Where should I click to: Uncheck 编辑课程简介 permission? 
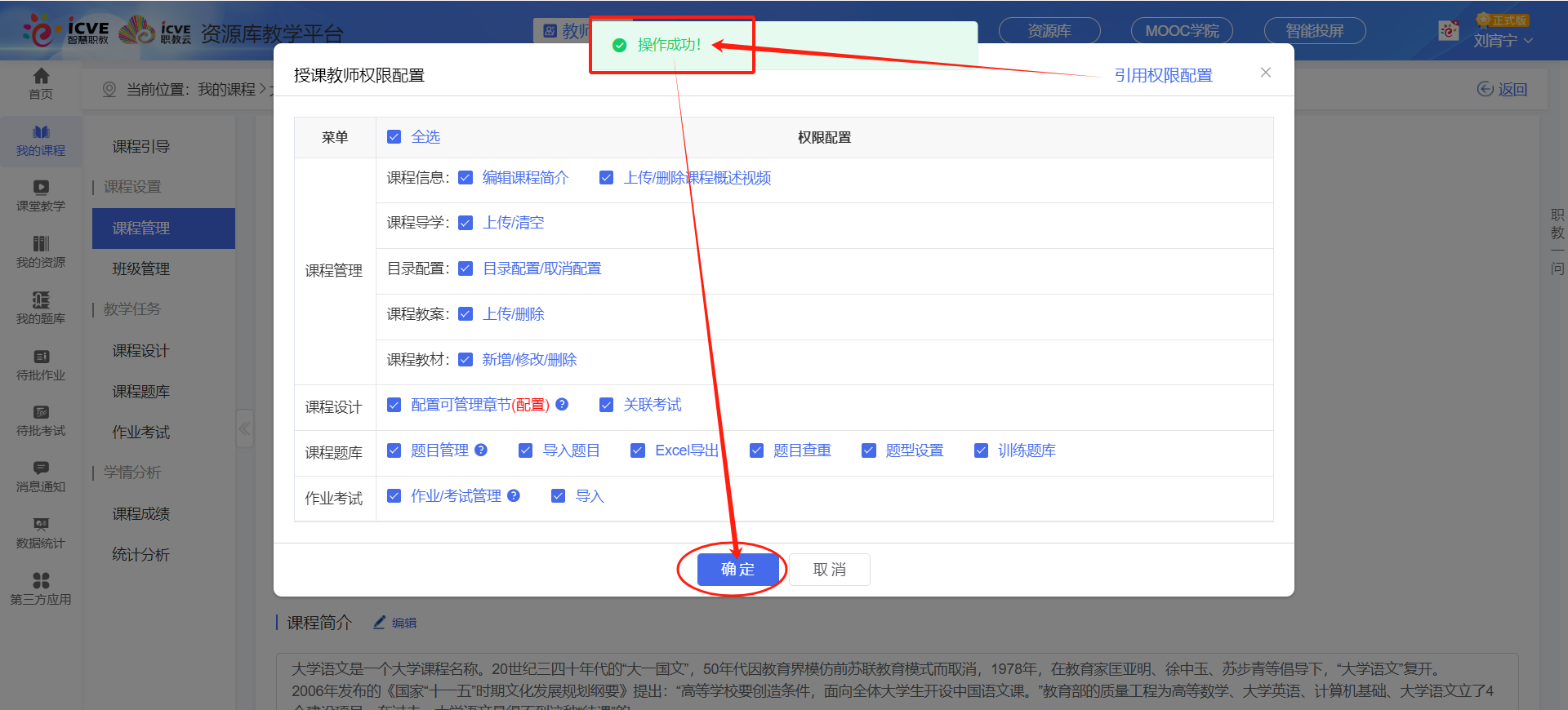pyautogui.click(x=465, y=178)
